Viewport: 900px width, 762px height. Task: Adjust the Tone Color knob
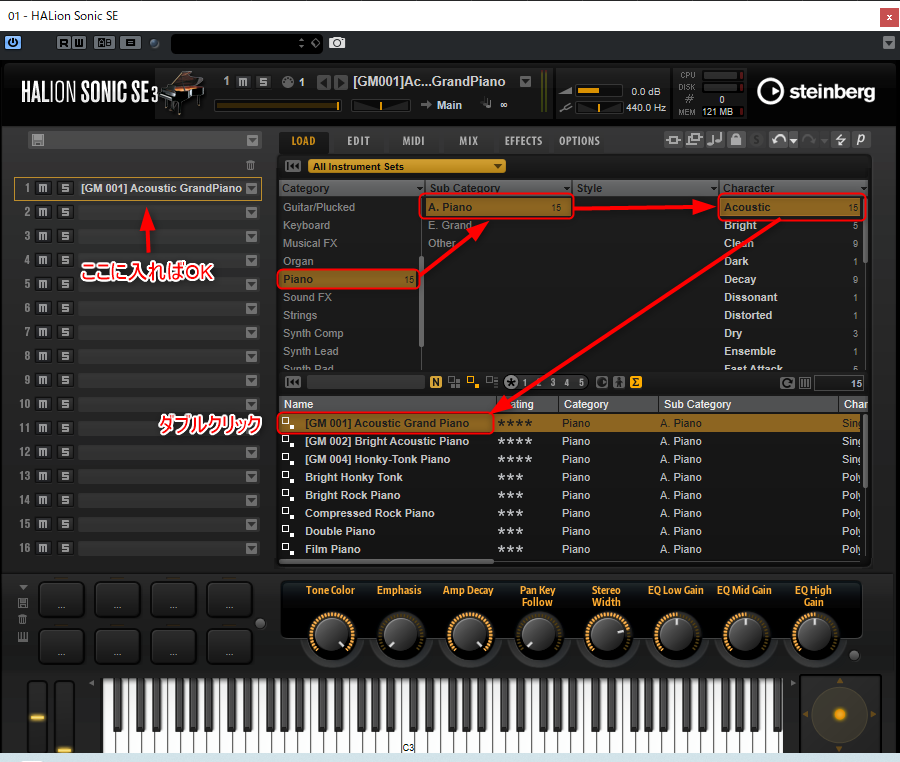331,635
